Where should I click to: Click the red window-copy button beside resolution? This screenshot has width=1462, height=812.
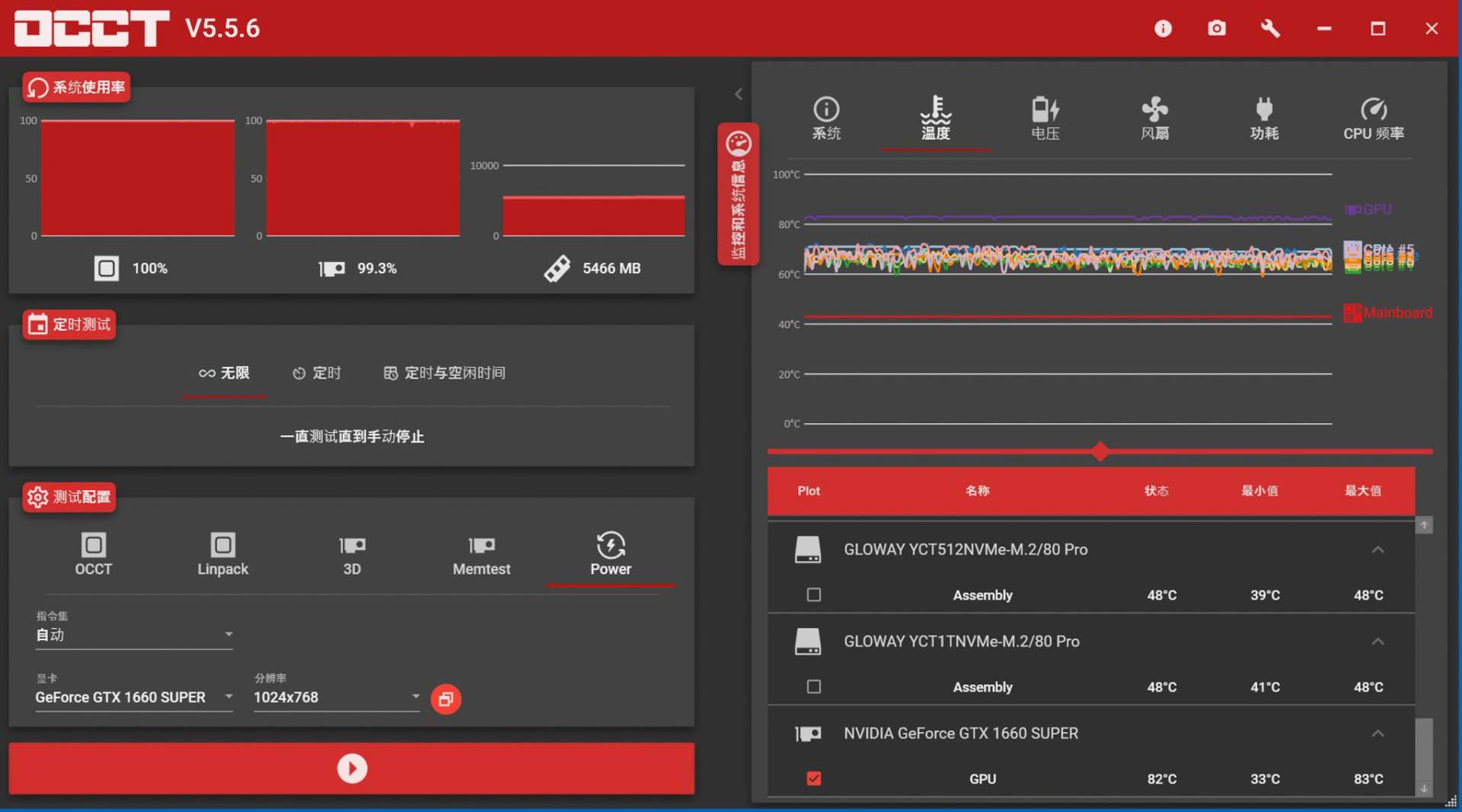[x=446, y=699]
